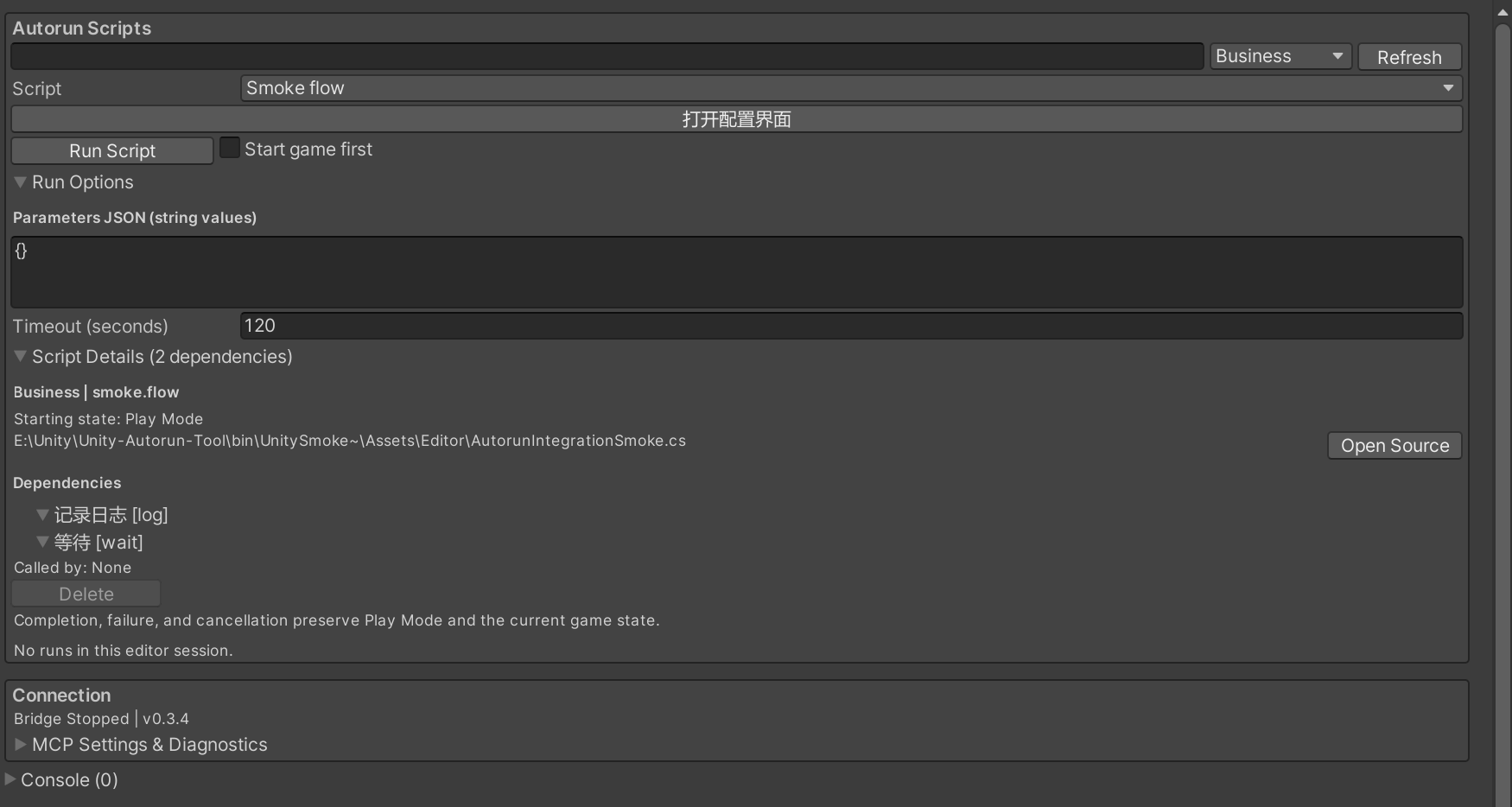Image resolution: width=1512 pixels, height=807 pixels.
Task: Open the Smoke flow script dropdown
Action: click(x=851, y=88)
